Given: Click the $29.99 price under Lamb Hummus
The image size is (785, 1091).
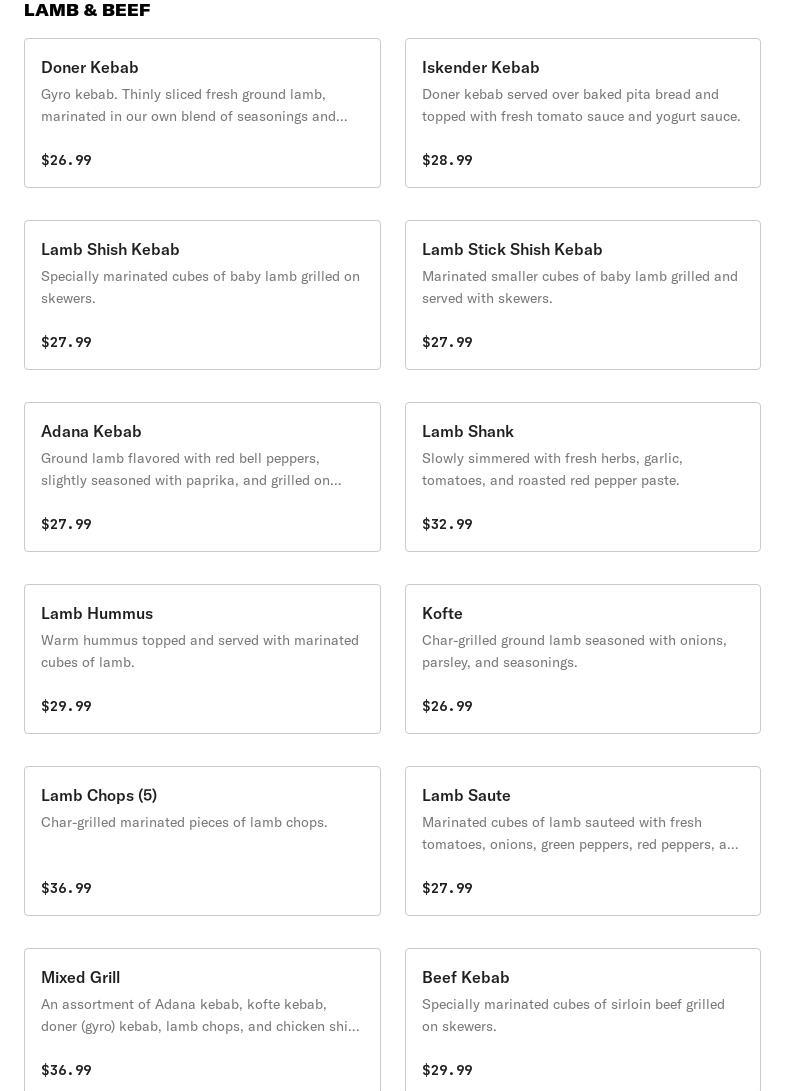Looking at the screenshot, I should click(66, 706).
